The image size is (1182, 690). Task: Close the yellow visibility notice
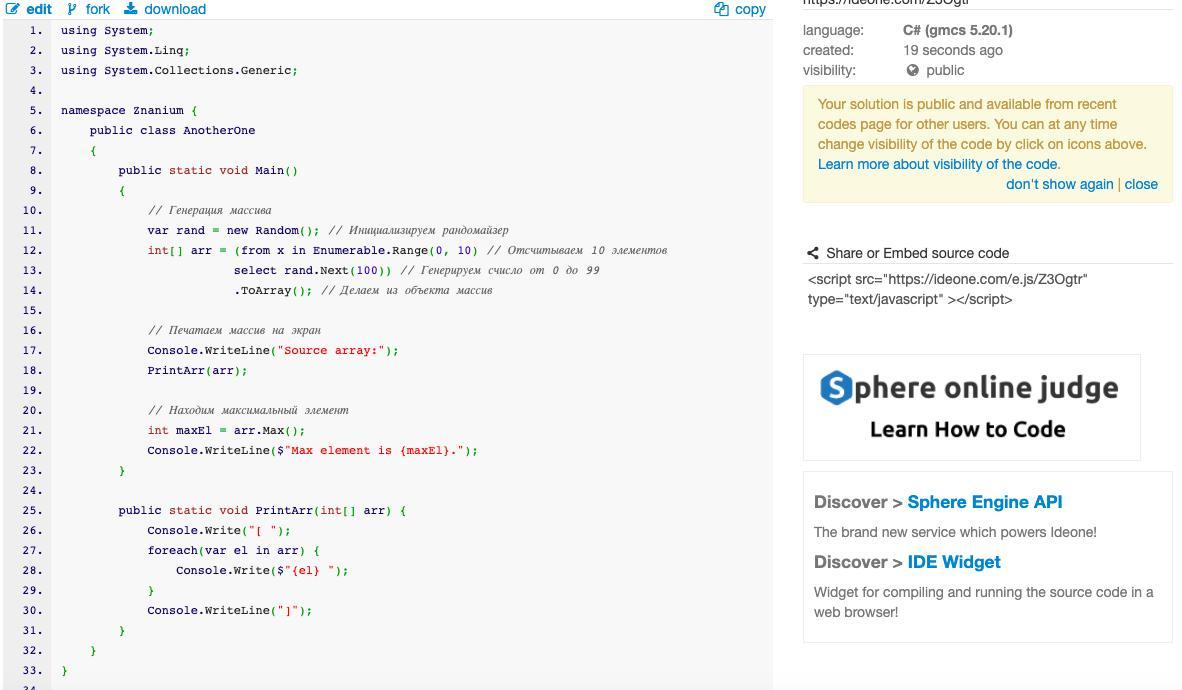point(1141,184)
